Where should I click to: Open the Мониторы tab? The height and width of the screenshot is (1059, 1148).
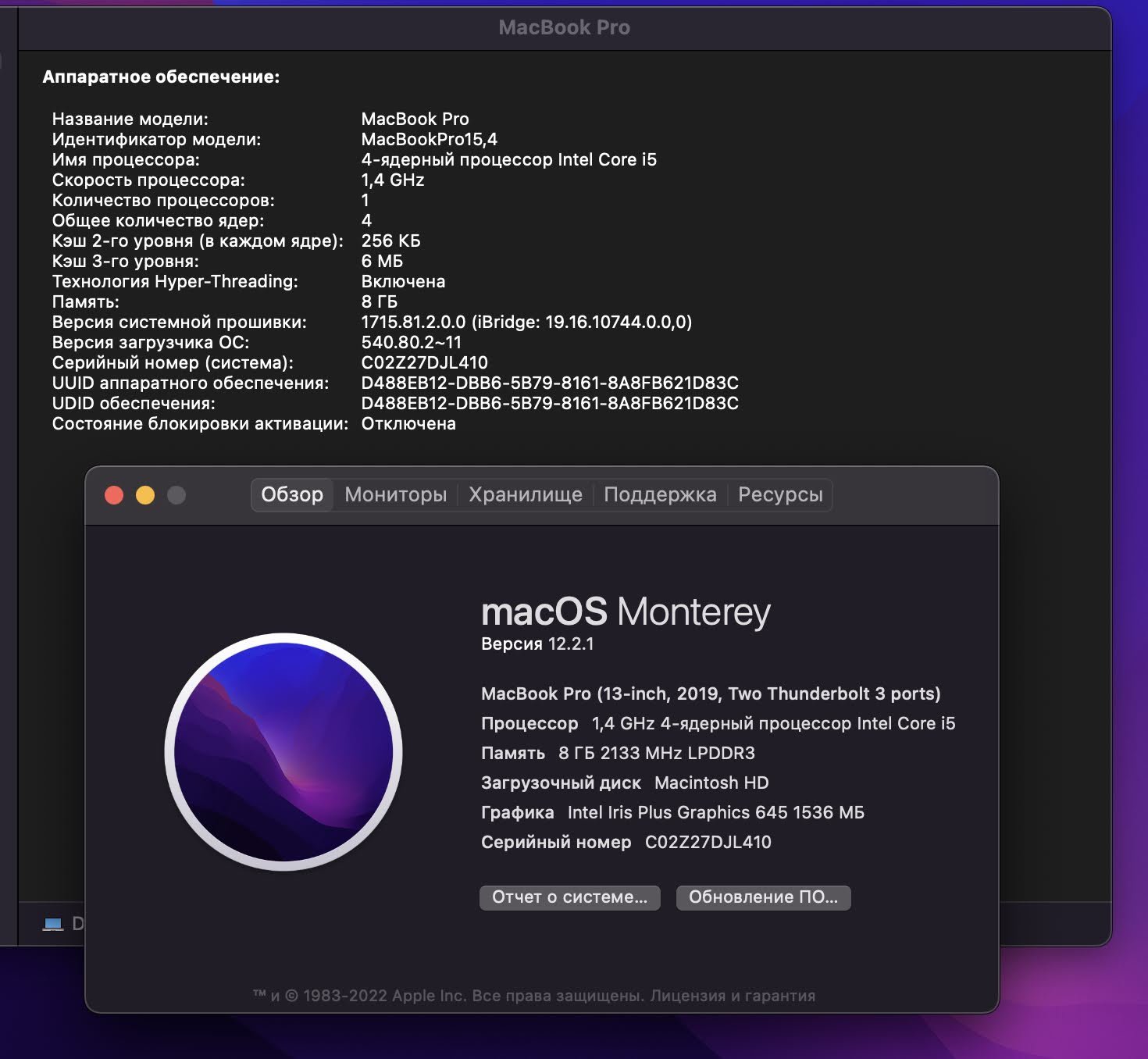click(395, 495)
